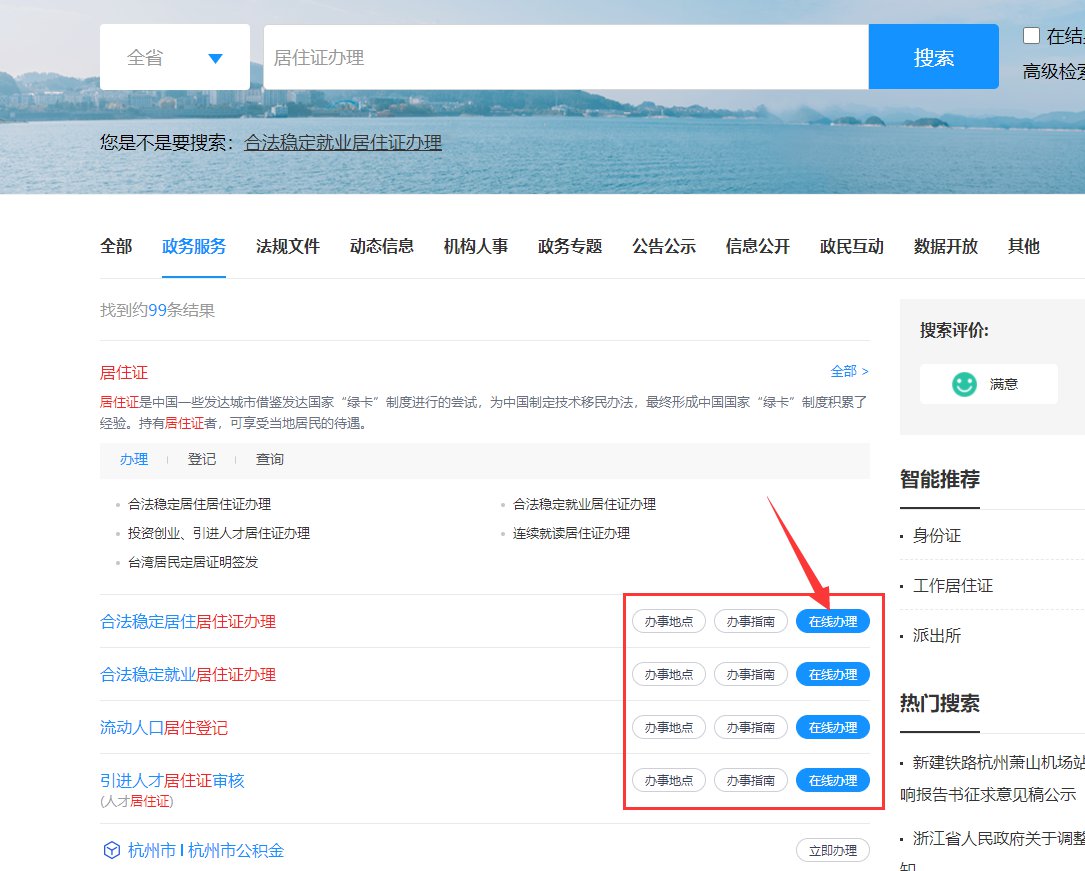1085x871 pixels.
Task: Click 立即办理 for 杭州市公积金
Action: [832, 851]
